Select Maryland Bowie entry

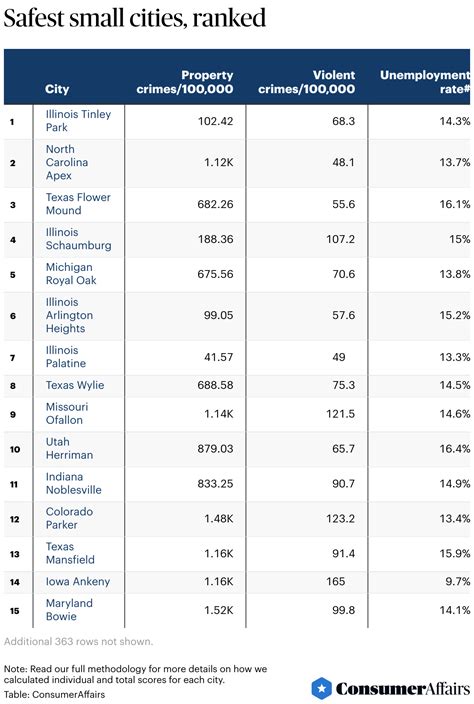click(69, 610)
